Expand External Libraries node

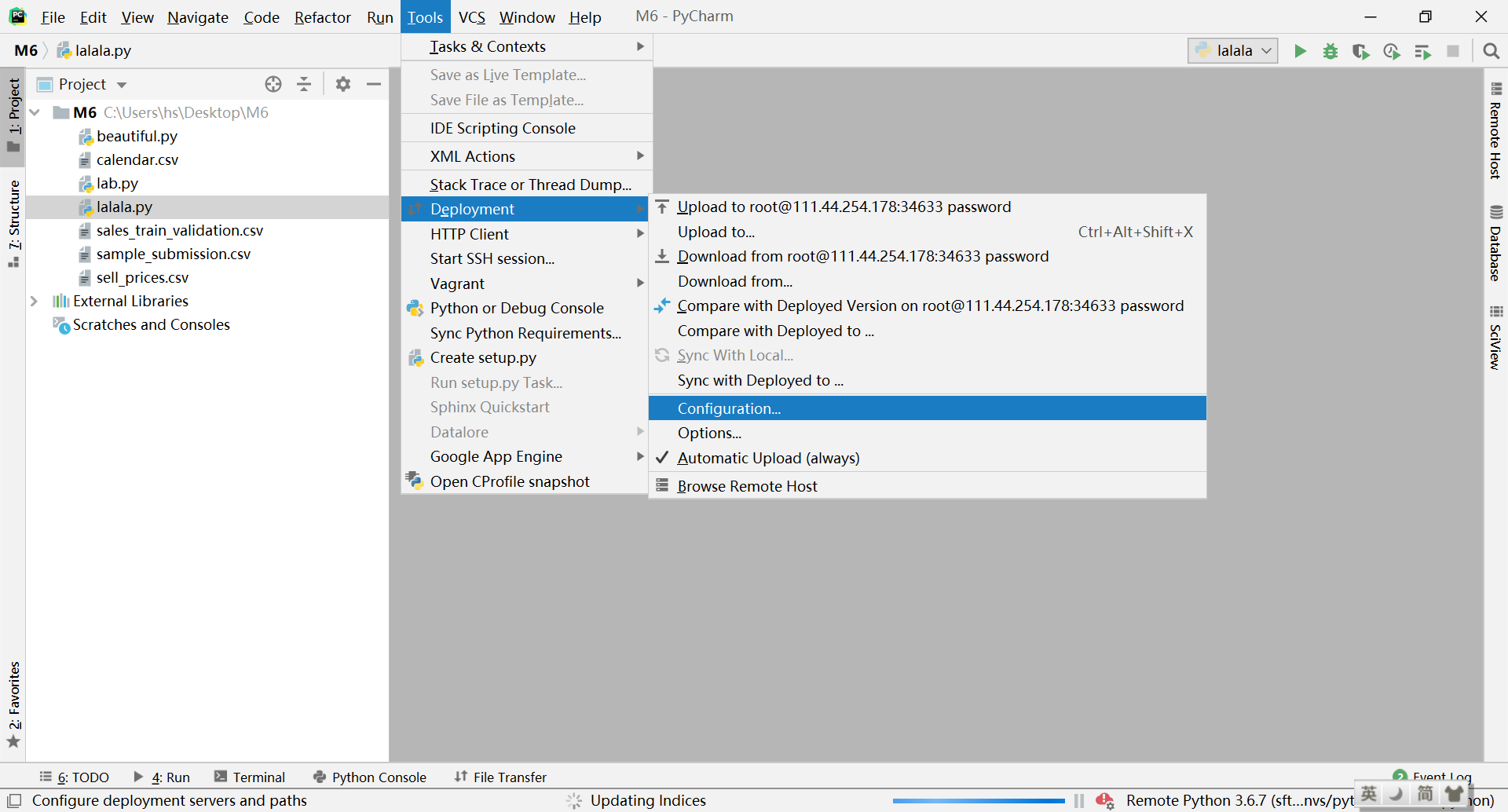pos(35,301)
